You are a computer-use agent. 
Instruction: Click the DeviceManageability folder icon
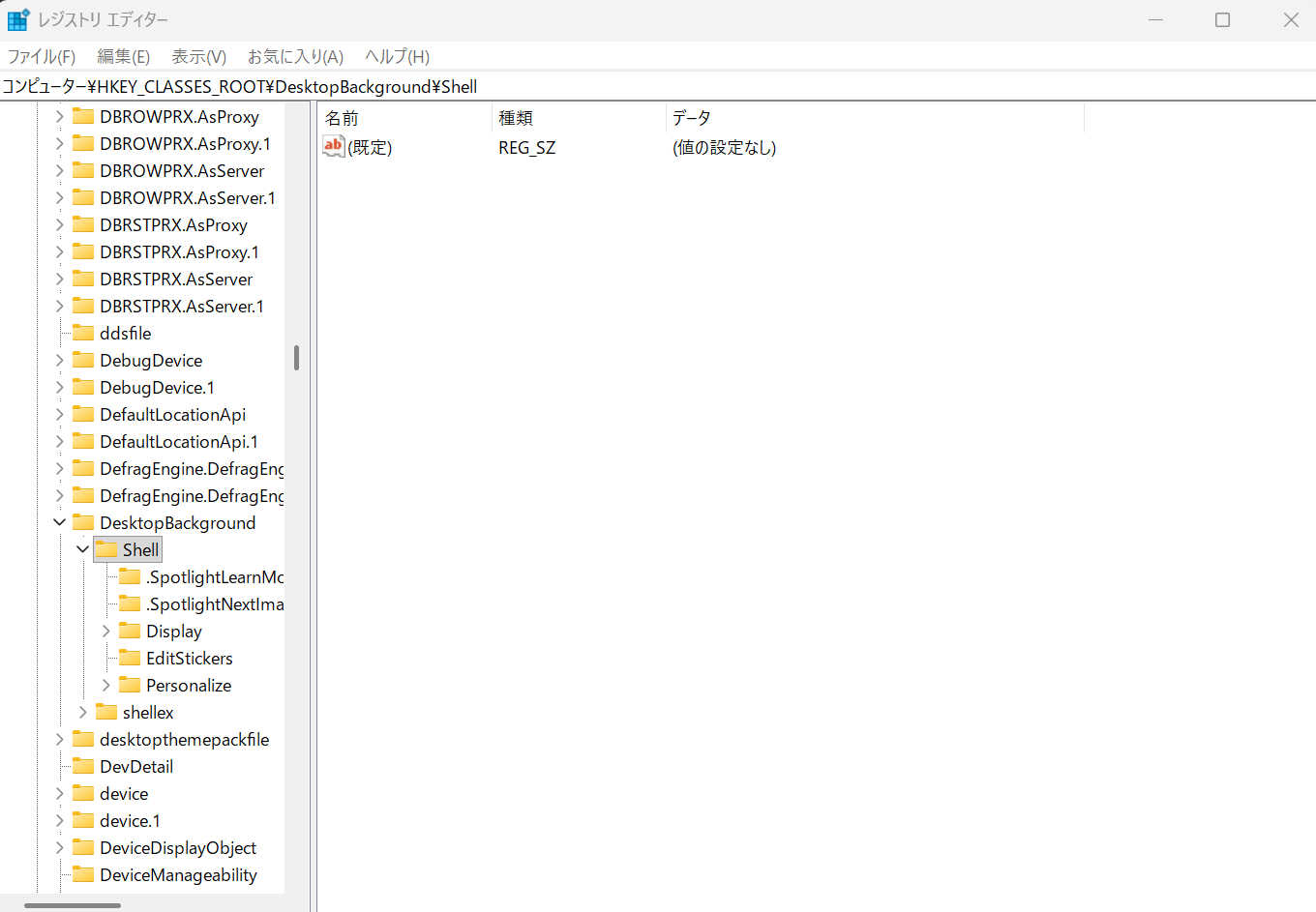[x=83, y=875]
